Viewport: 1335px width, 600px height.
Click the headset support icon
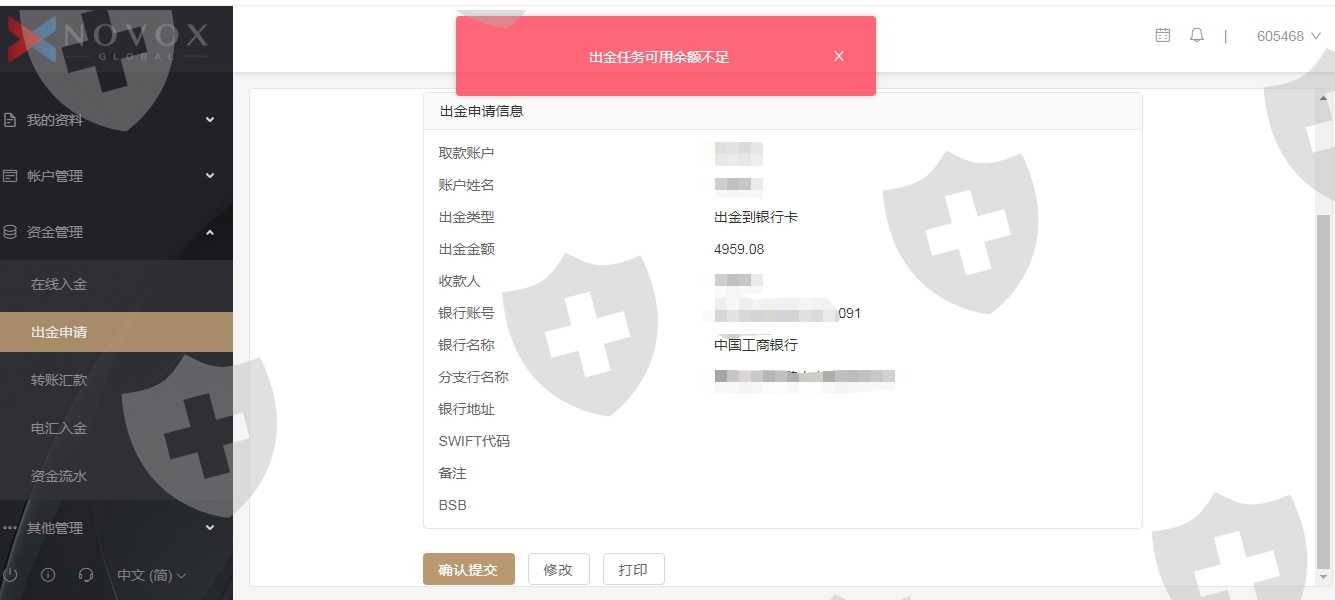[x=86, y=575]
